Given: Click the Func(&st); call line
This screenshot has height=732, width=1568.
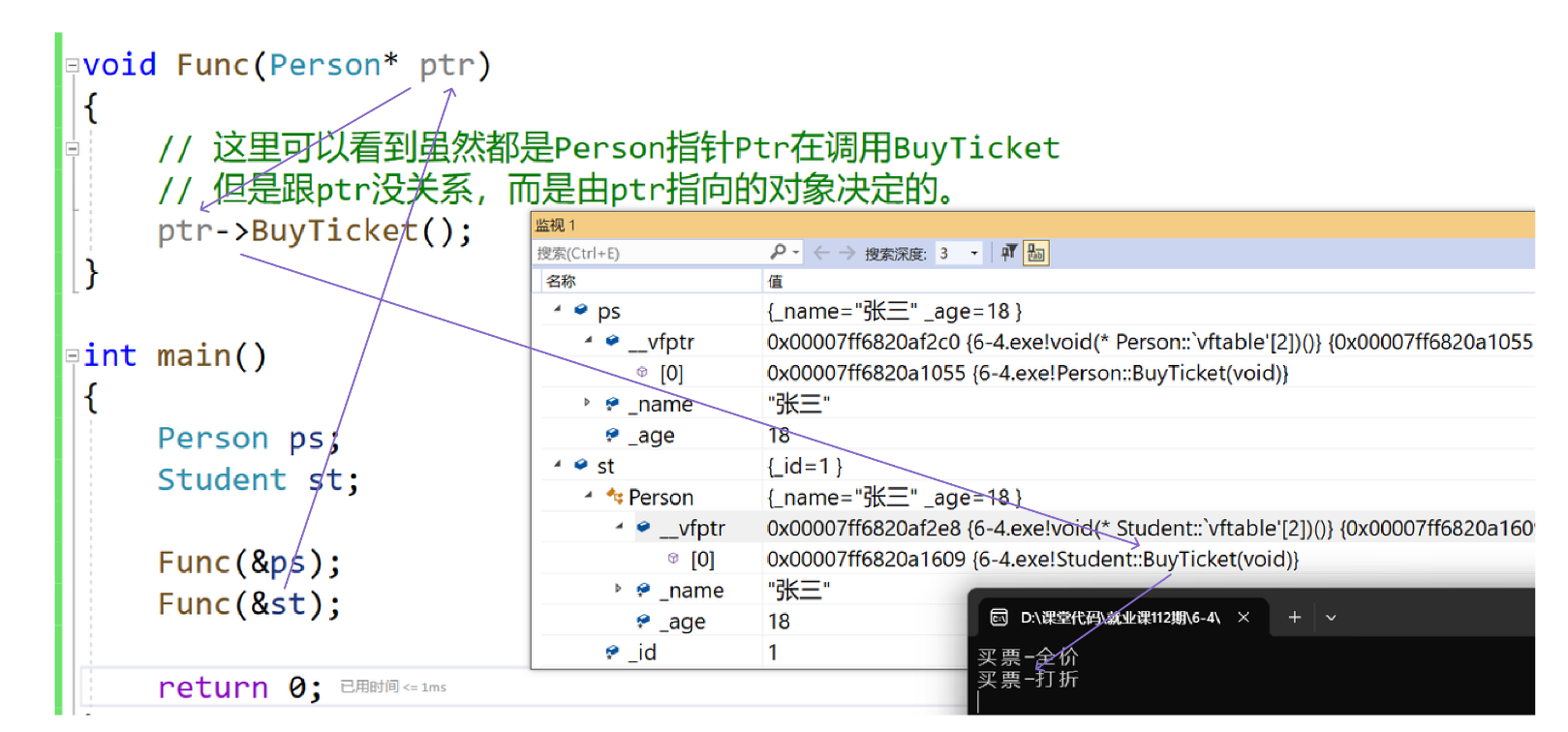Looking at the screenshot, I should coord(249,604).
